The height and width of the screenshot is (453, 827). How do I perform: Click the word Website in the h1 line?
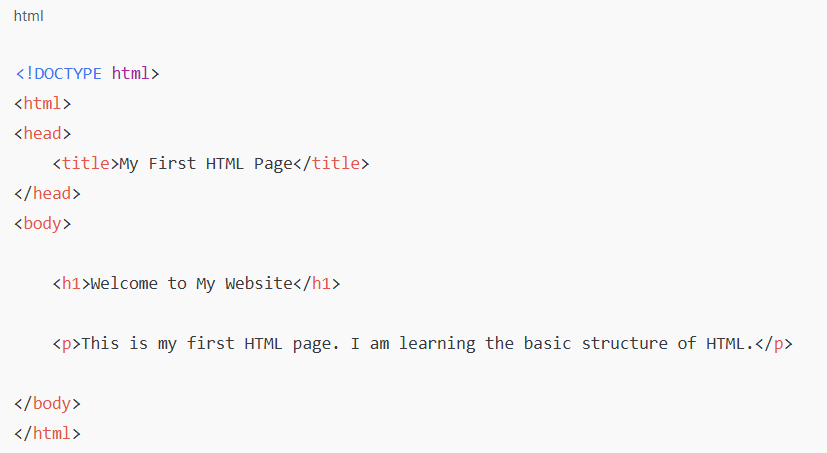pos(259,283)
